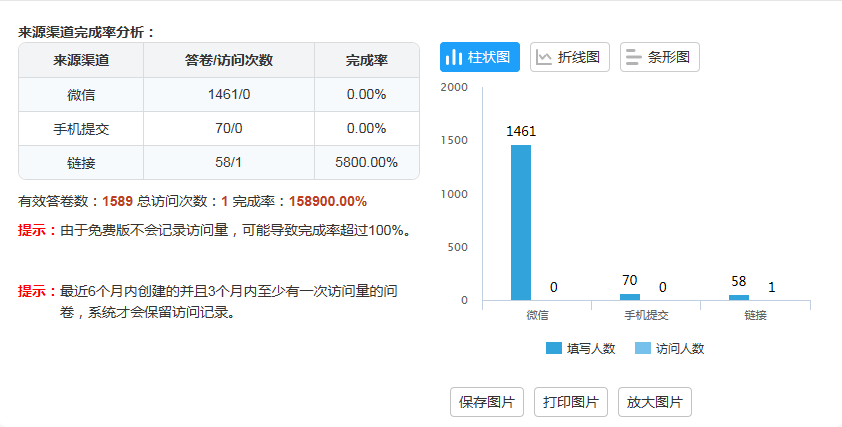Screen dimensions: 842x427
Task: Toggle the 填写人数 legend series
Action: click(580, 348)
